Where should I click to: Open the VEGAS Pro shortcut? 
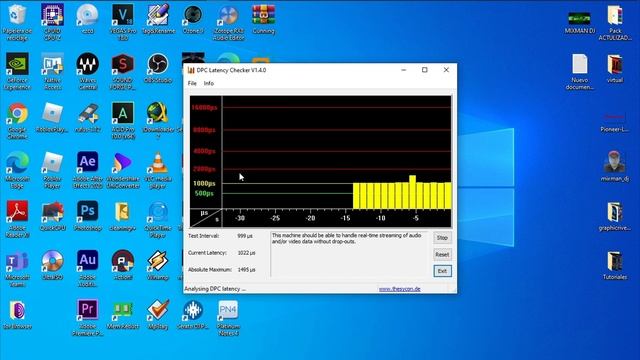pos(122,22)
